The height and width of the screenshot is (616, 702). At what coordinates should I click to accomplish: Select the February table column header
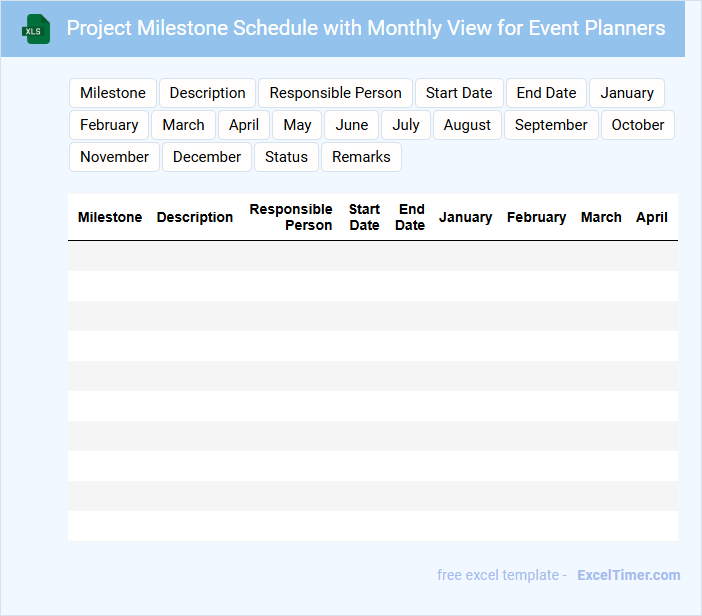[536, 217]
